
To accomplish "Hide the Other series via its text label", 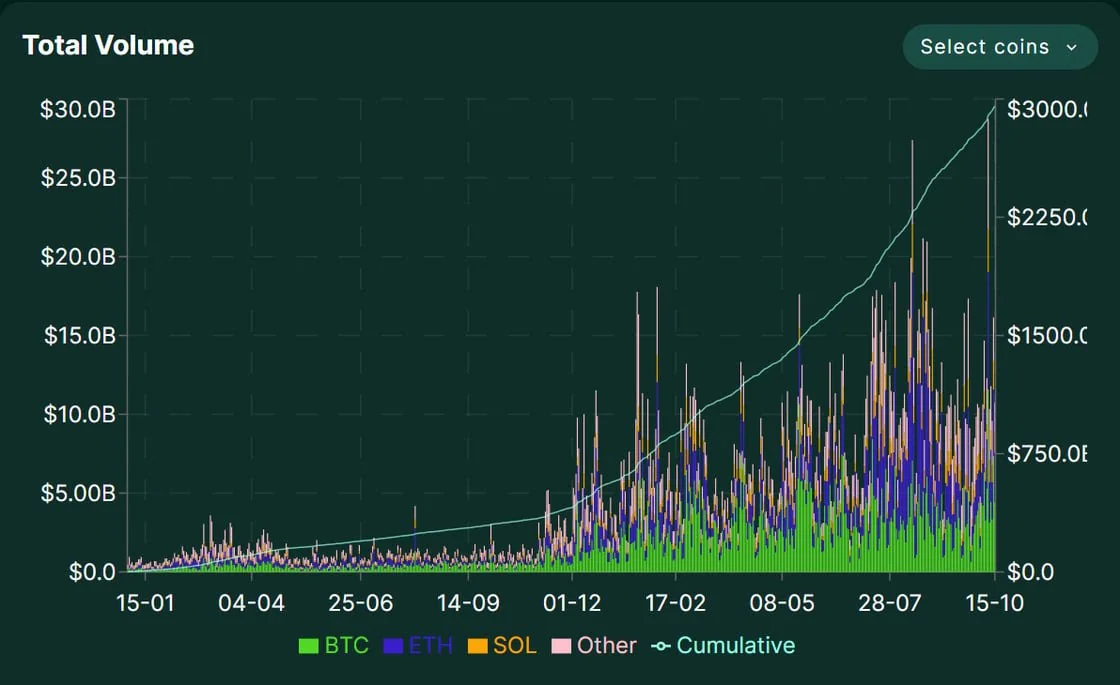I will (x=606, y=646).
